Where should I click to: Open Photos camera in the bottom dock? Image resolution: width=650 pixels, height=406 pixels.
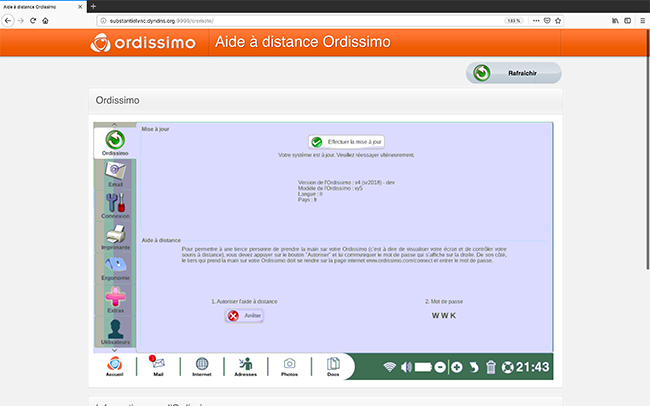pos(289,366)
